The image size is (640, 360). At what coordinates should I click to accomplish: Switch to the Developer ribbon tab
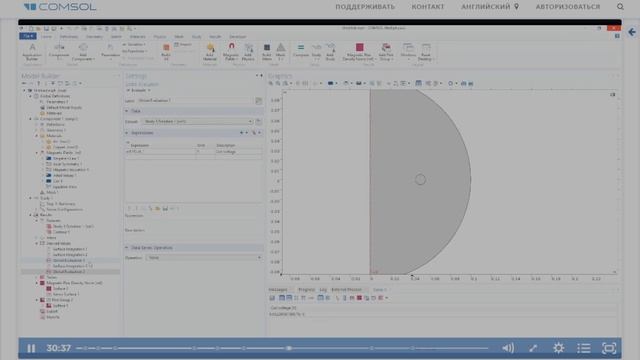[238, 37]
